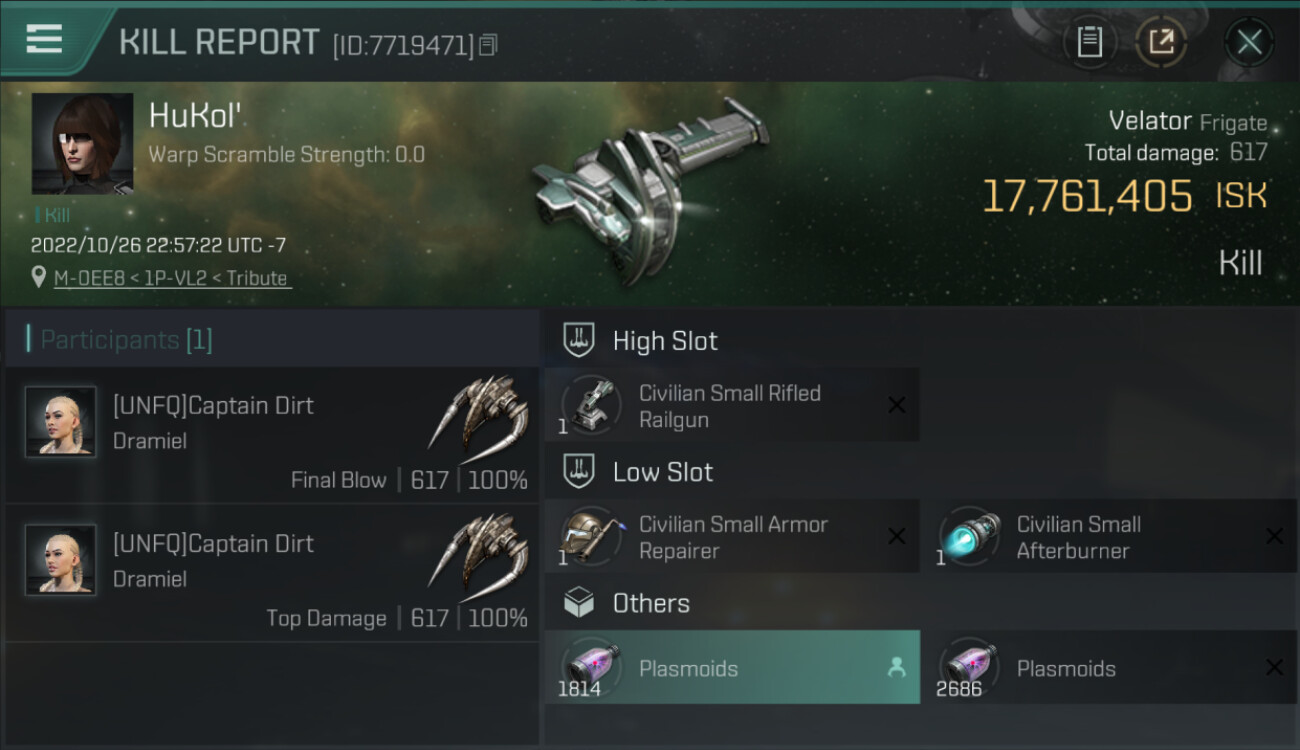This screenshot has width=1300, height=750.
Task: Share the kill report externally
Action: click(1161, 42)
